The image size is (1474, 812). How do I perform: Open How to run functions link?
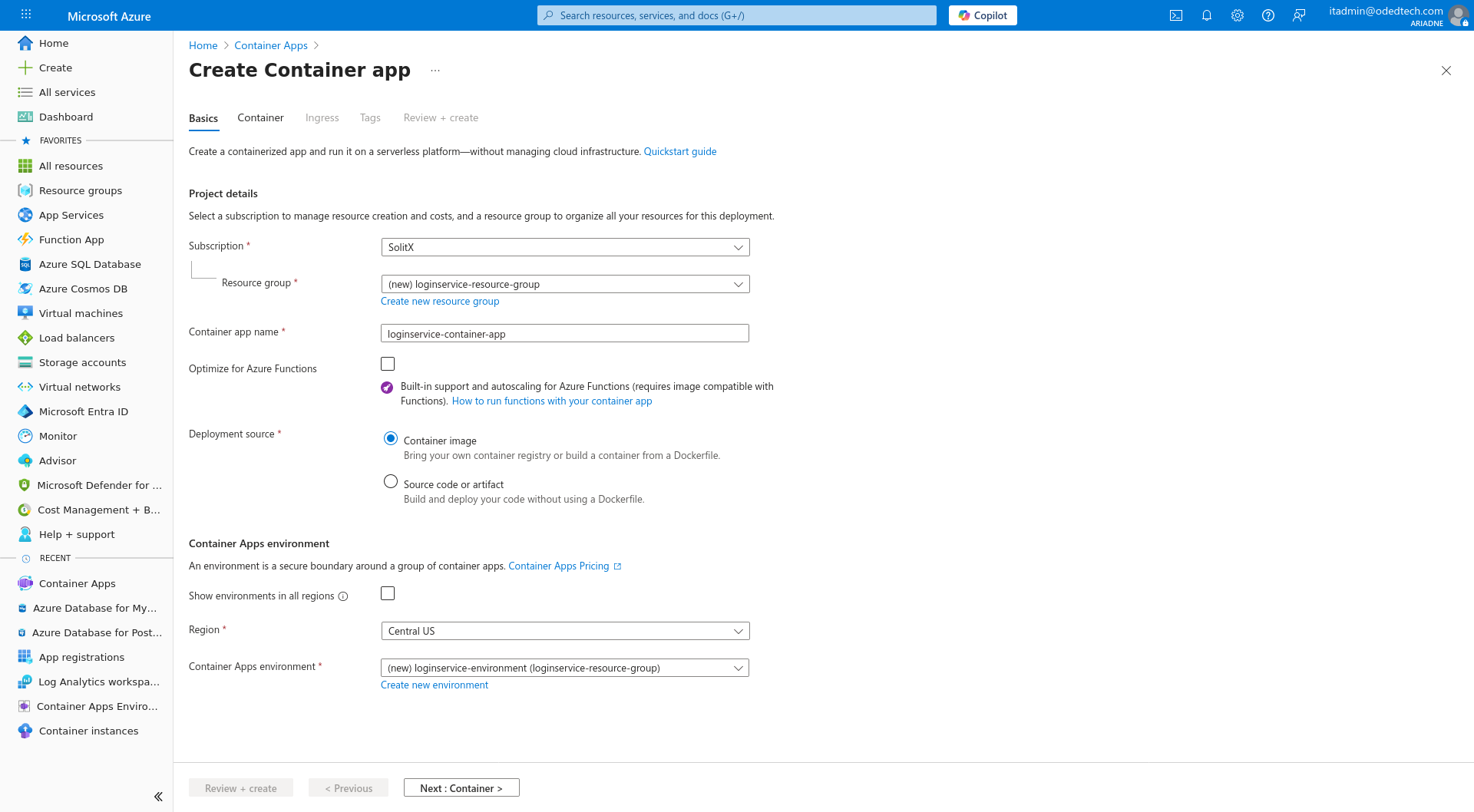552,401
